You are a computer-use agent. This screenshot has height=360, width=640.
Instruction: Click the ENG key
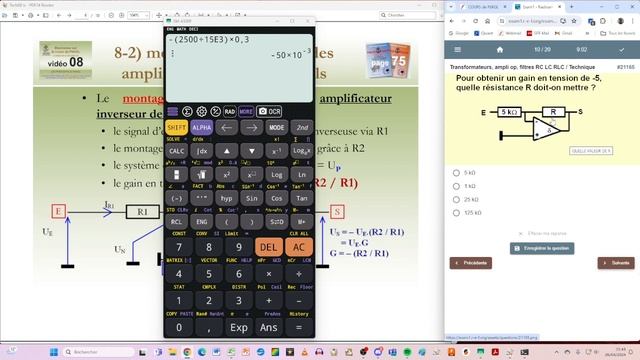[x=202, y=222]
